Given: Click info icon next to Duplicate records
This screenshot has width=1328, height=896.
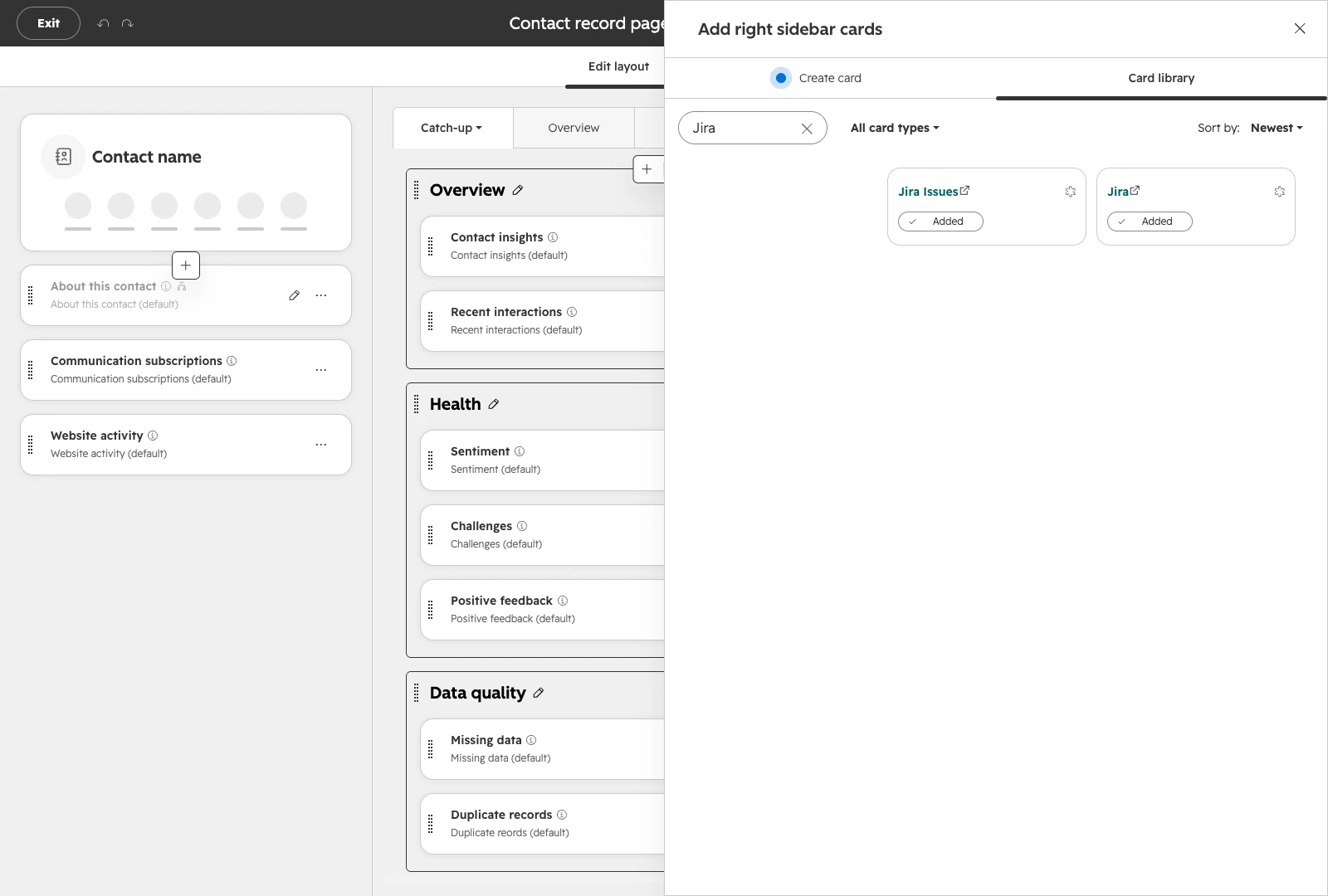Looking at the screenshot, I should (x=562, y=815).
